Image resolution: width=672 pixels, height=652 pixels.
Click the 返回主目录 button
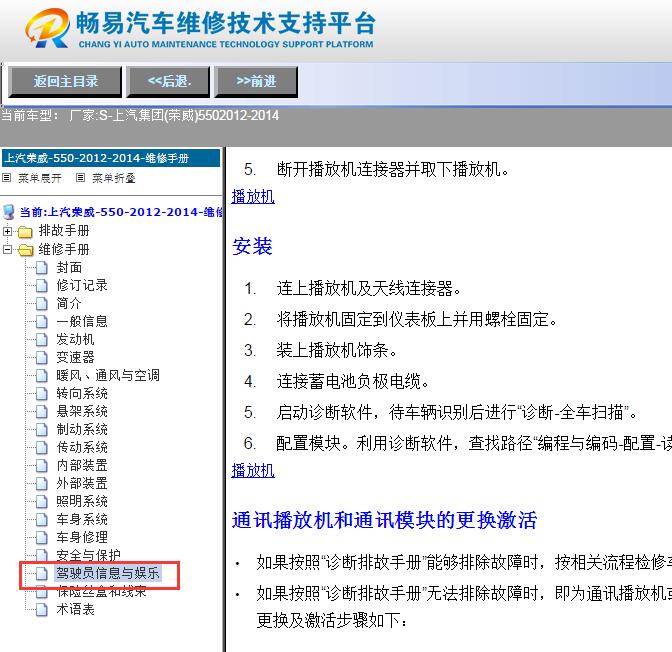(65, 81)
